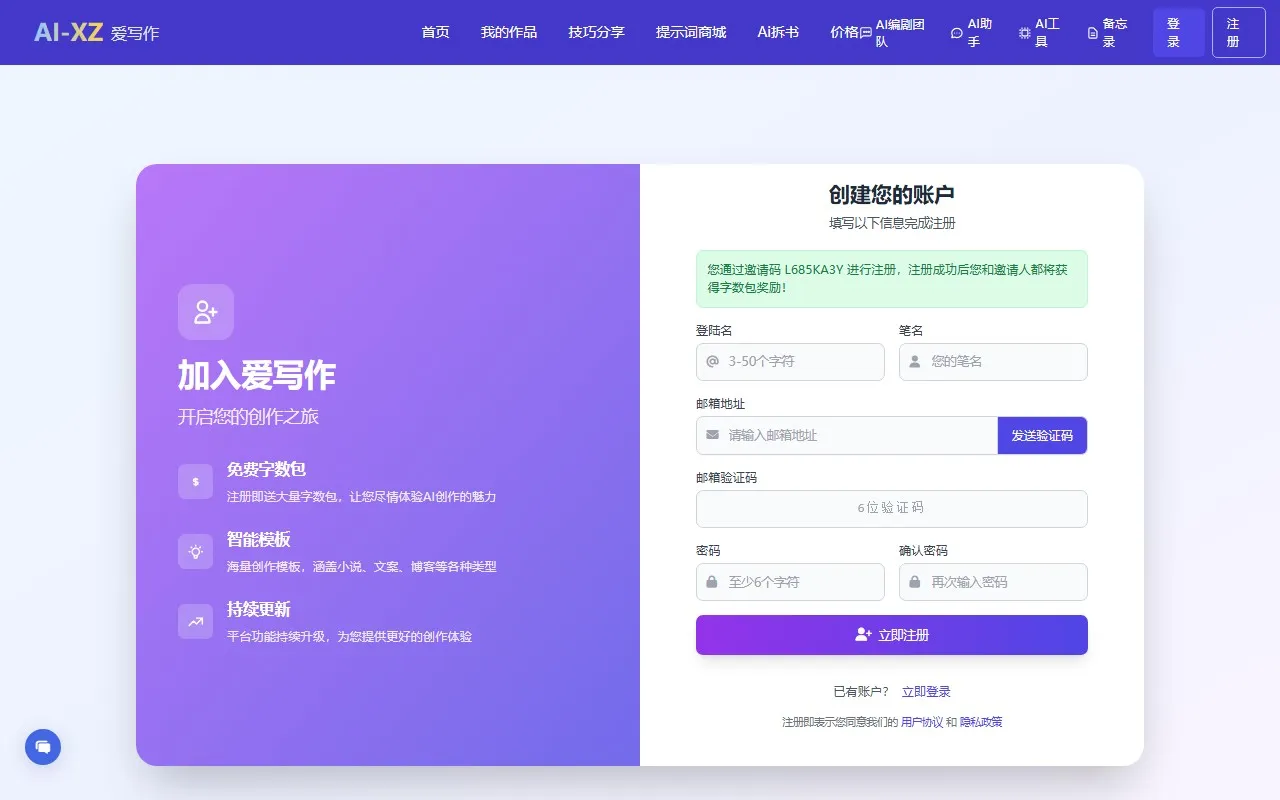Submit registration with 立即注册 button

[891, 634]
